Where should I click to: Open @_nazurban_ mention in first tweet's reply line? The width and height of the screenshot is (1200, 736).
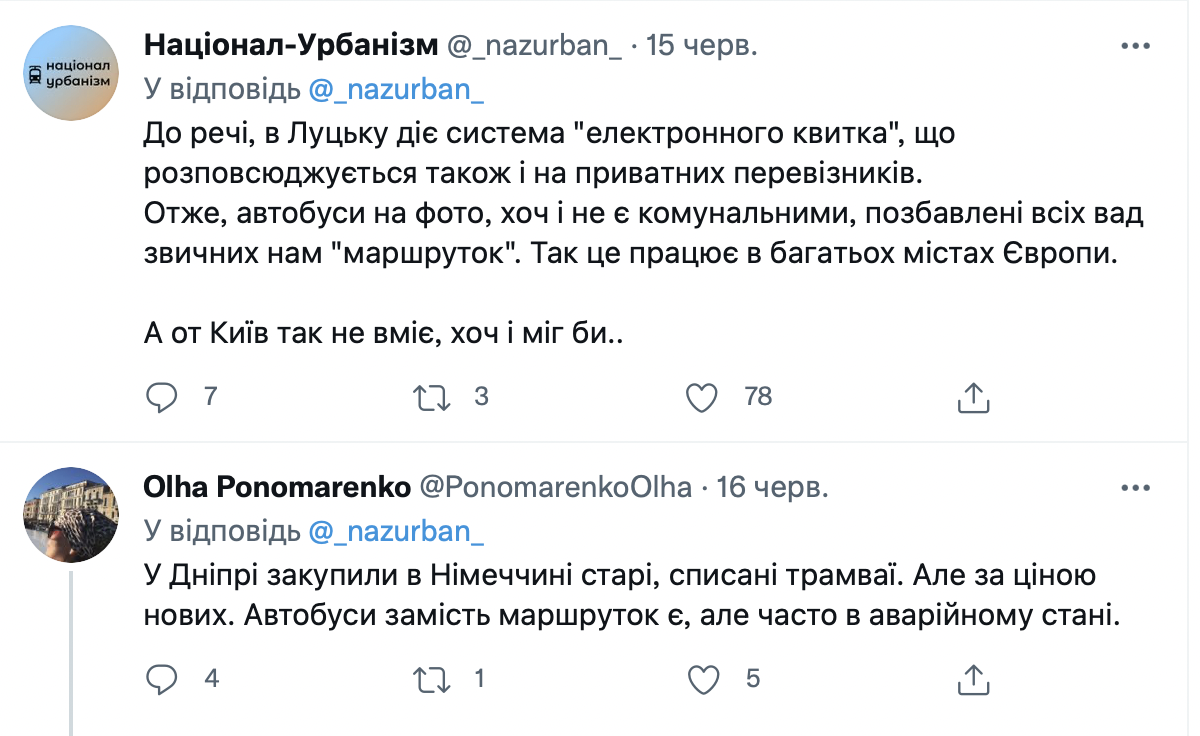(397, 89)
